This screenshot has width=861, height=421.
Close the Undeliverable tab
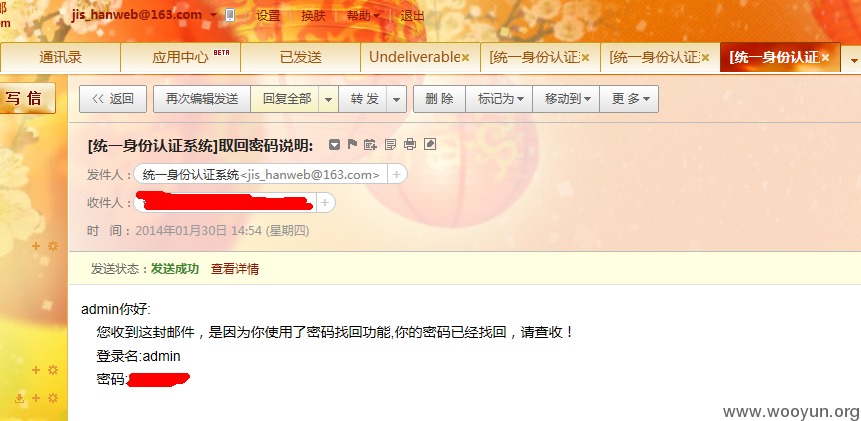point(465,57)
